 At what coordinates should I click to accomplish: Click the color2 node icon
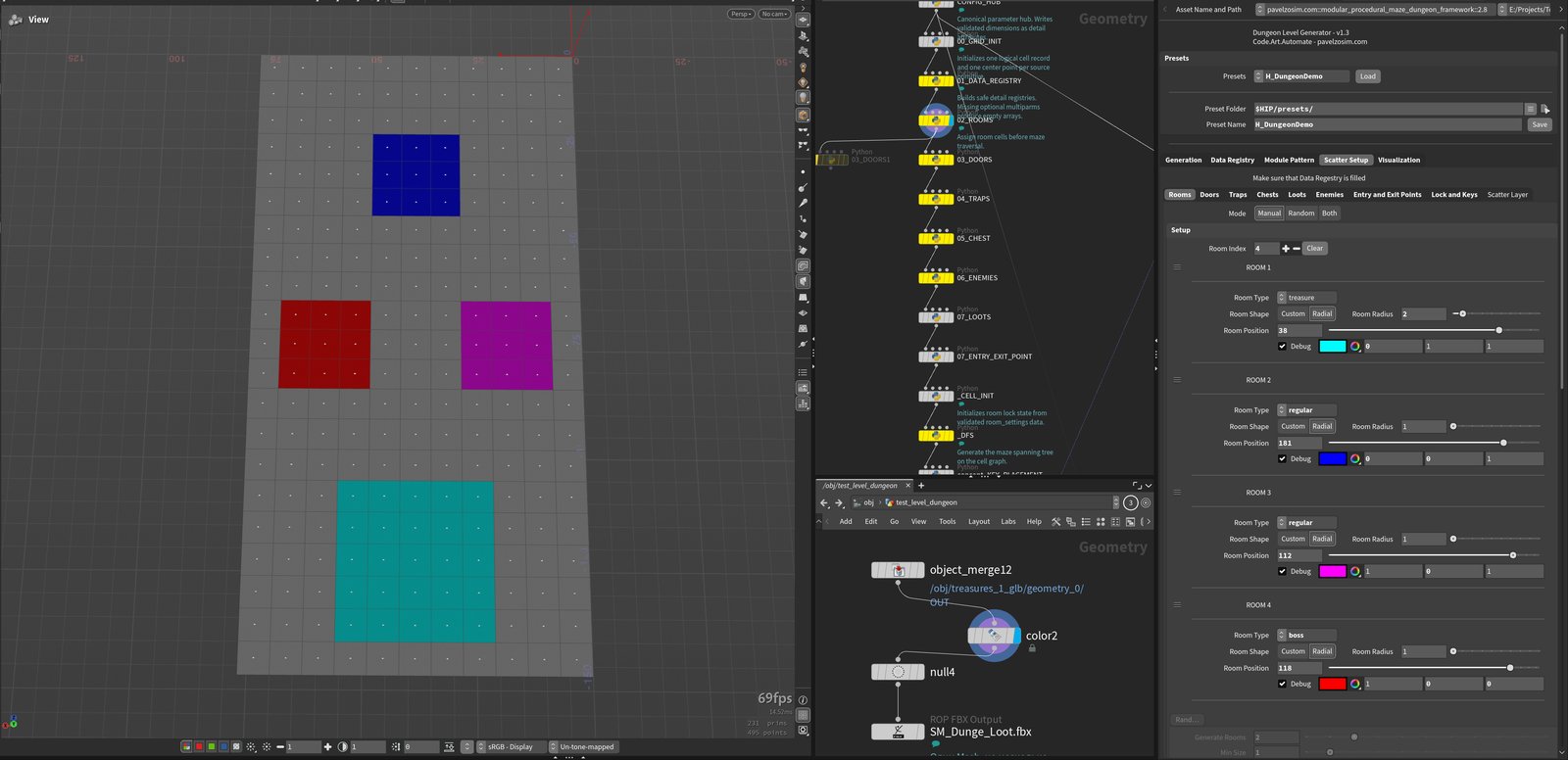pos(995,636)
